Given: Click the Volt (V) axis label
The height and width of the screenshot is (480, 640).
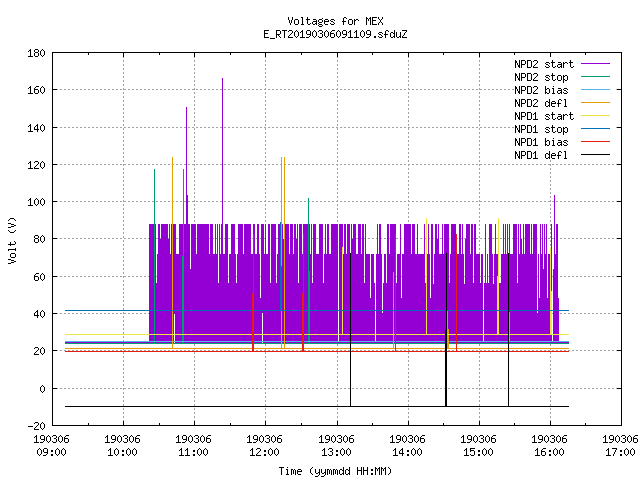Looking at the screenshot, I should [12, 240].
